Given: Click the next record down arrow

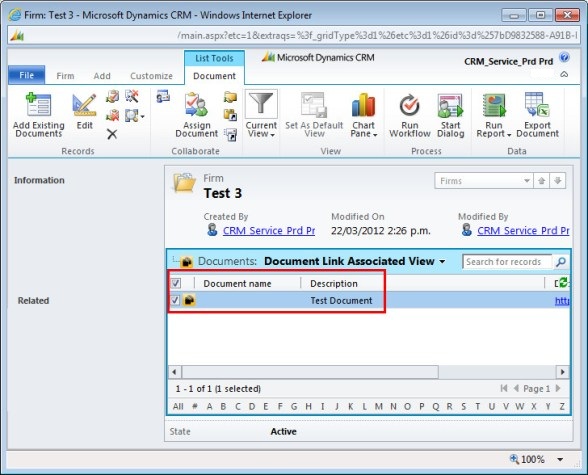Looking at the screenshot, I should pos(558,181).
